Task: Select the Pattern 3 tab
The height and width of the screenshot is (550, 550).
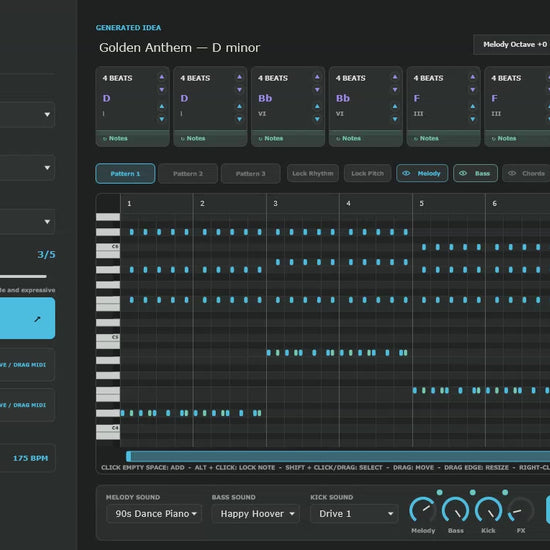Action: (250, 174)
